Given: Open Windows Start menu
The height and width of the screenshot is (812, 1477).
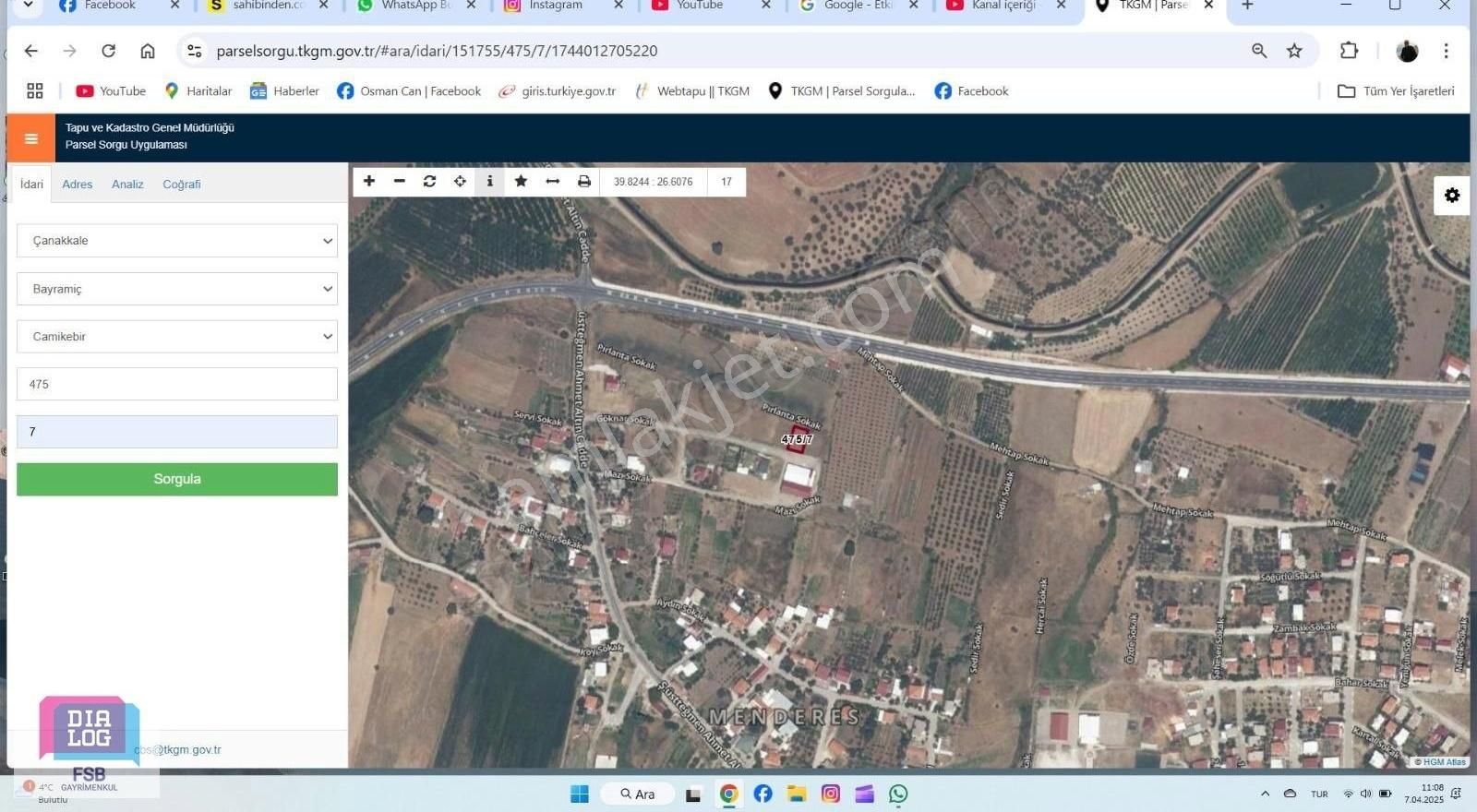Looking at the screenshot, I should (x=580, y=794).
